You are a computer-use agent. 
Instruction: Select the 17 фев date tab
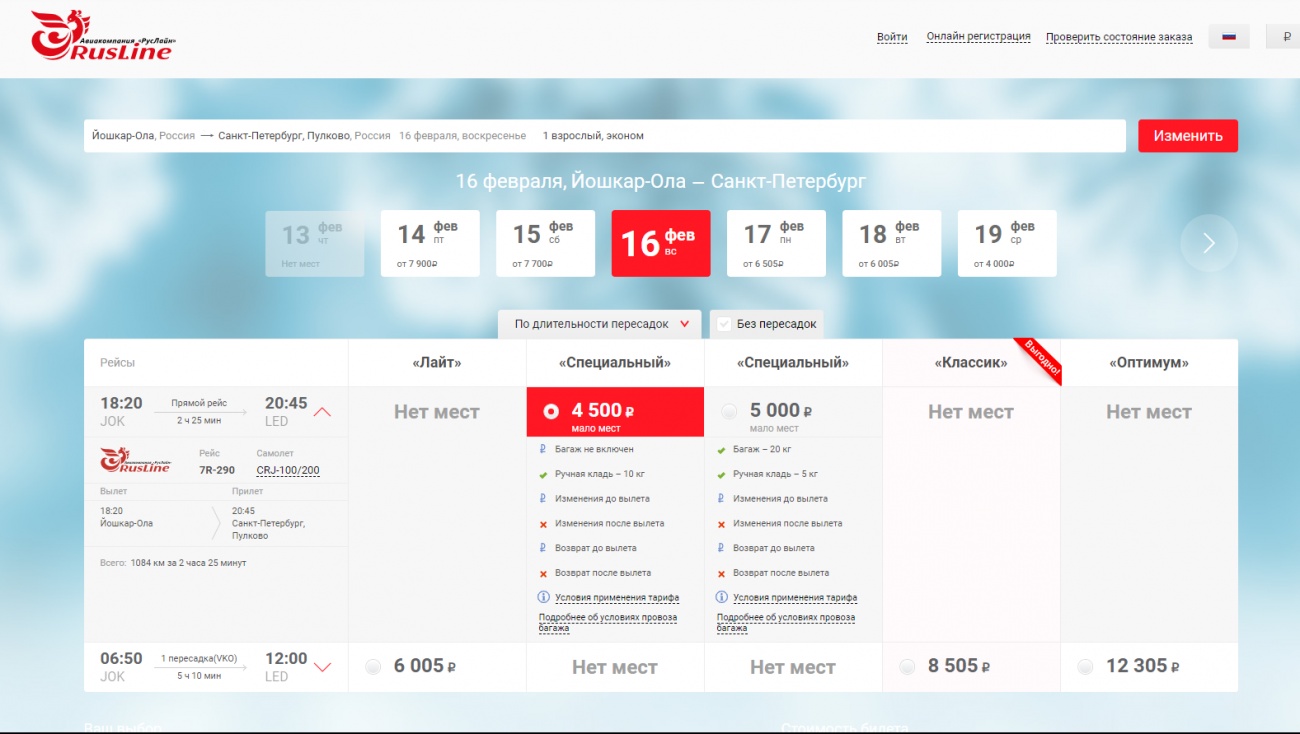pyautogui.click(x=776, y=243)
